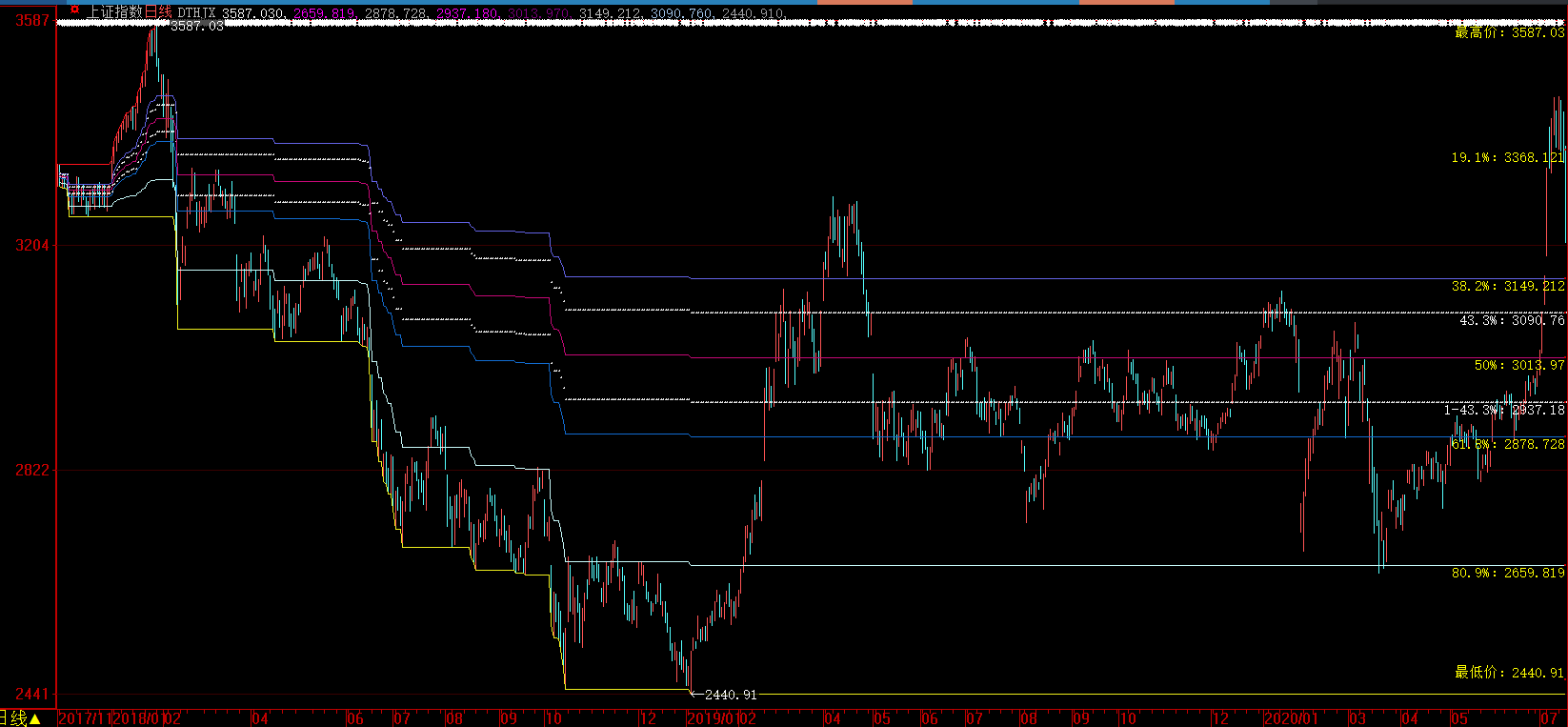Click the 2440.91 low price arrow label

[x=723, y=695]
